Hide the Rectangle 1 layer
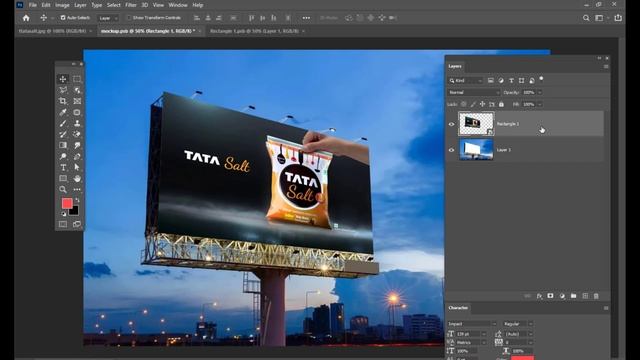 451,124
